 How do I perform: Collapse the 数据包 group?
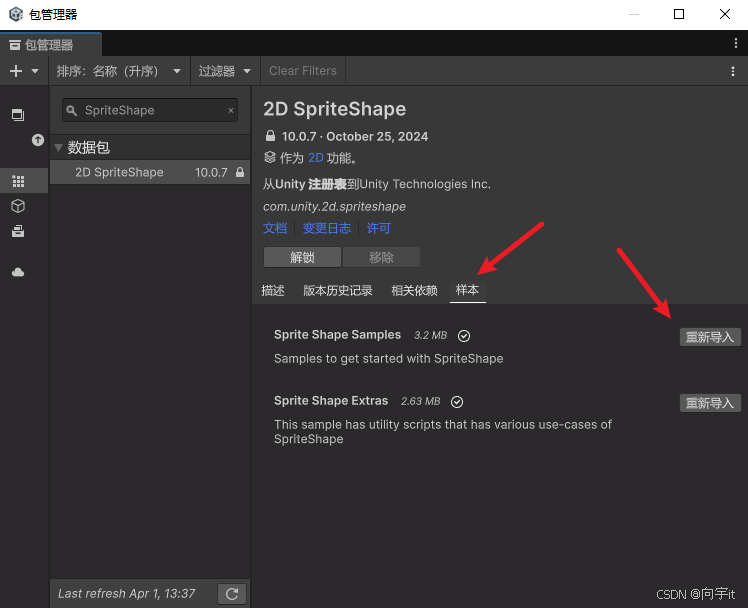58,147
